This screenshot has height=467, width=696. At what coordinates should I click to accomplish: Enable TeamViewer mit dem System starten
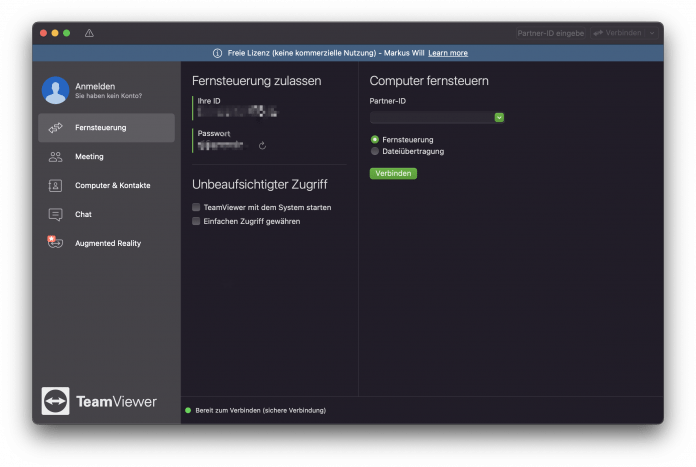click(196, 207)
